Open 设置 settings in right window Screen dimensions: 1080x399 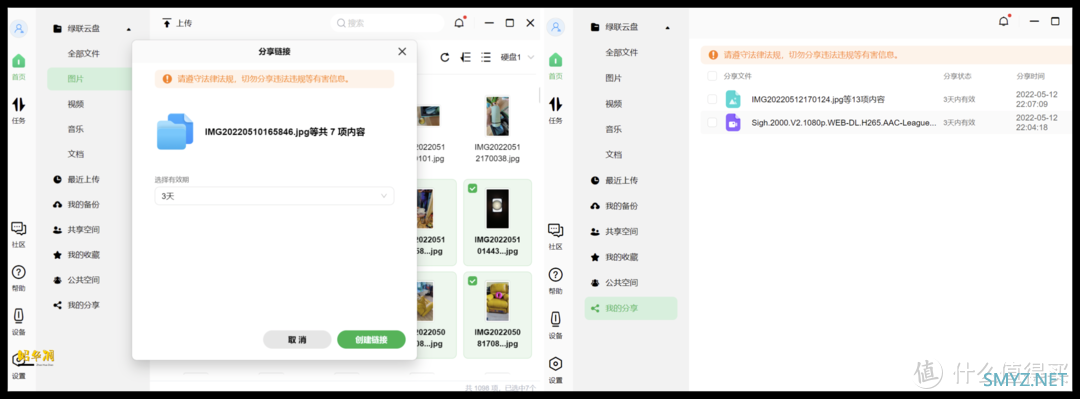point(555,370)
